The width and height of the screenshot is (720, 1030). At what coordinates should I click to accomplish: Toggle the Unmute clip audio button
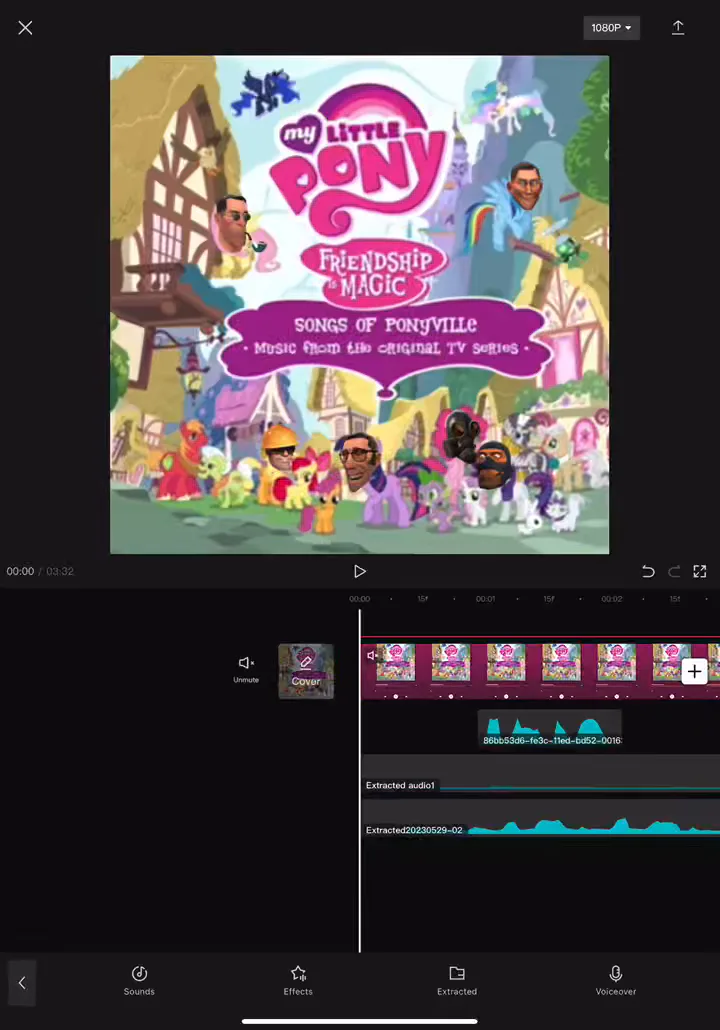click(x=246, y=669)
